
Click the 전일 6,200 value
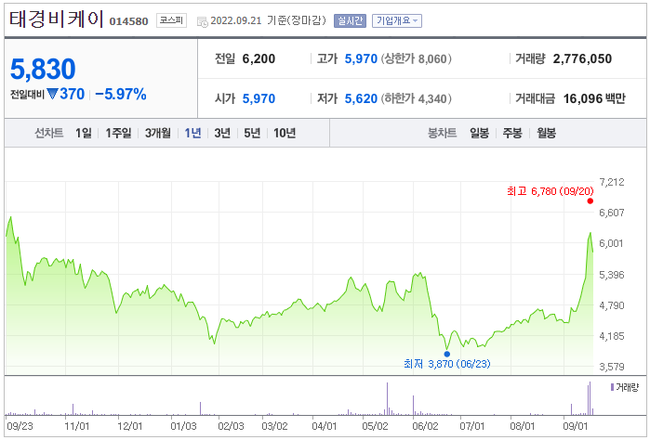point(259,59)
